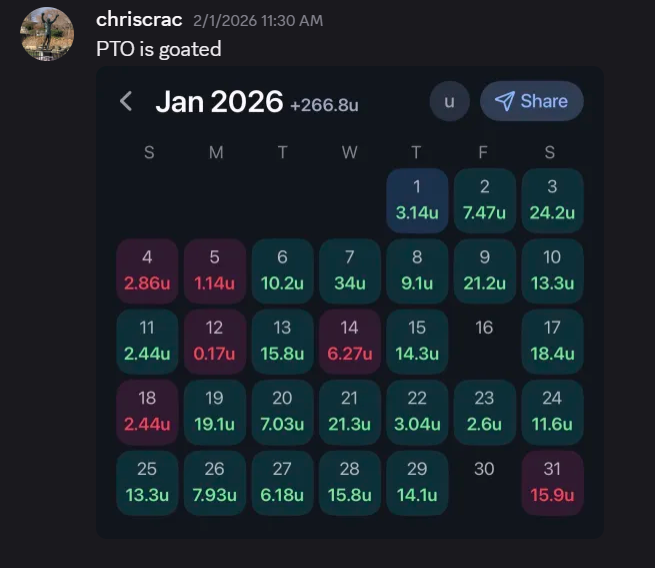Click the back chevron for previous month

click(126, 101)
